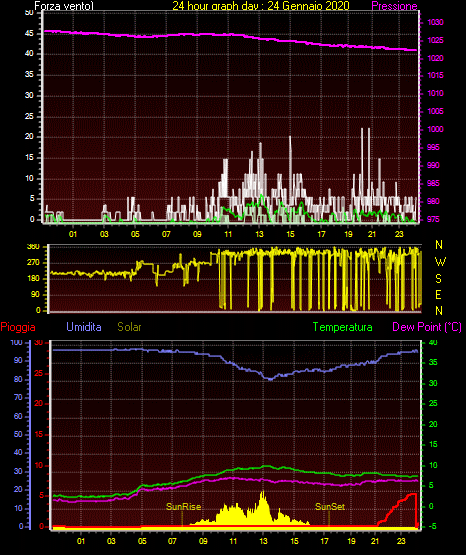466x555 pixels.
Task: Click the 1000 pressure axis value
Action: point(435,129)
